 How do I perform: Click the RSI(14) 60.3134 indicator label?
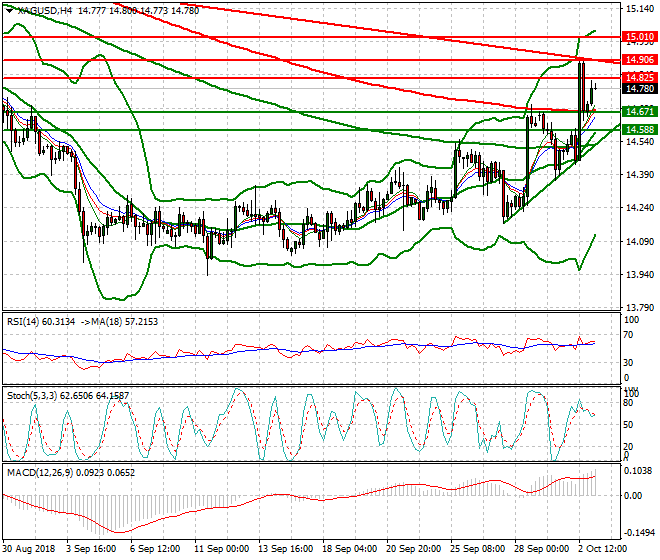[x=41, y=322]
